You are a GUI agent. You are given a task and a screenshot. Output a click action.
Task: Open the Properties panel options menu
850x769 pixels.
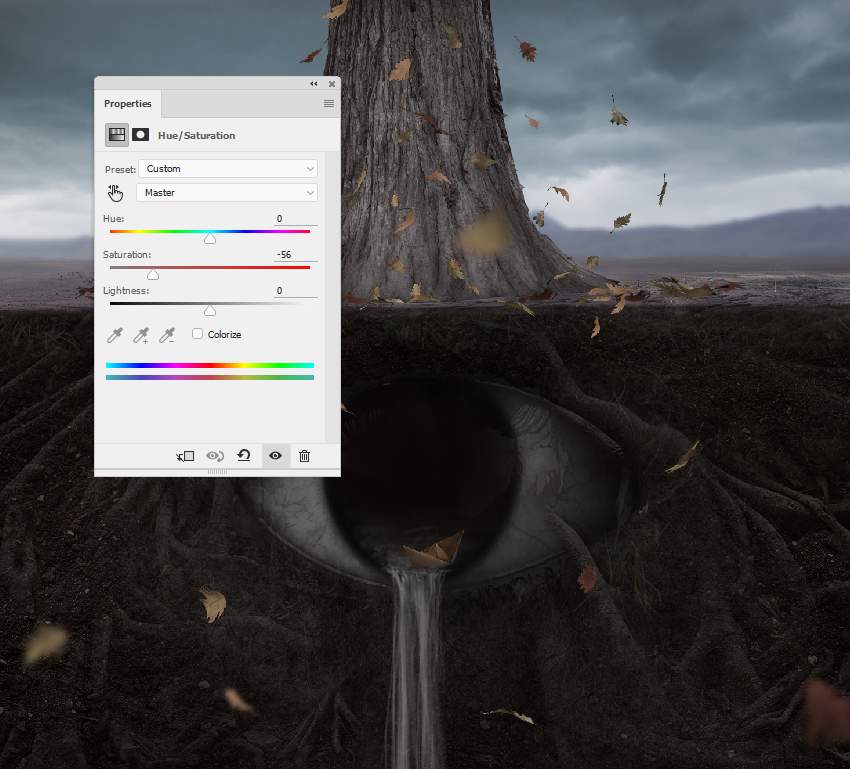[x=329, y=104]
